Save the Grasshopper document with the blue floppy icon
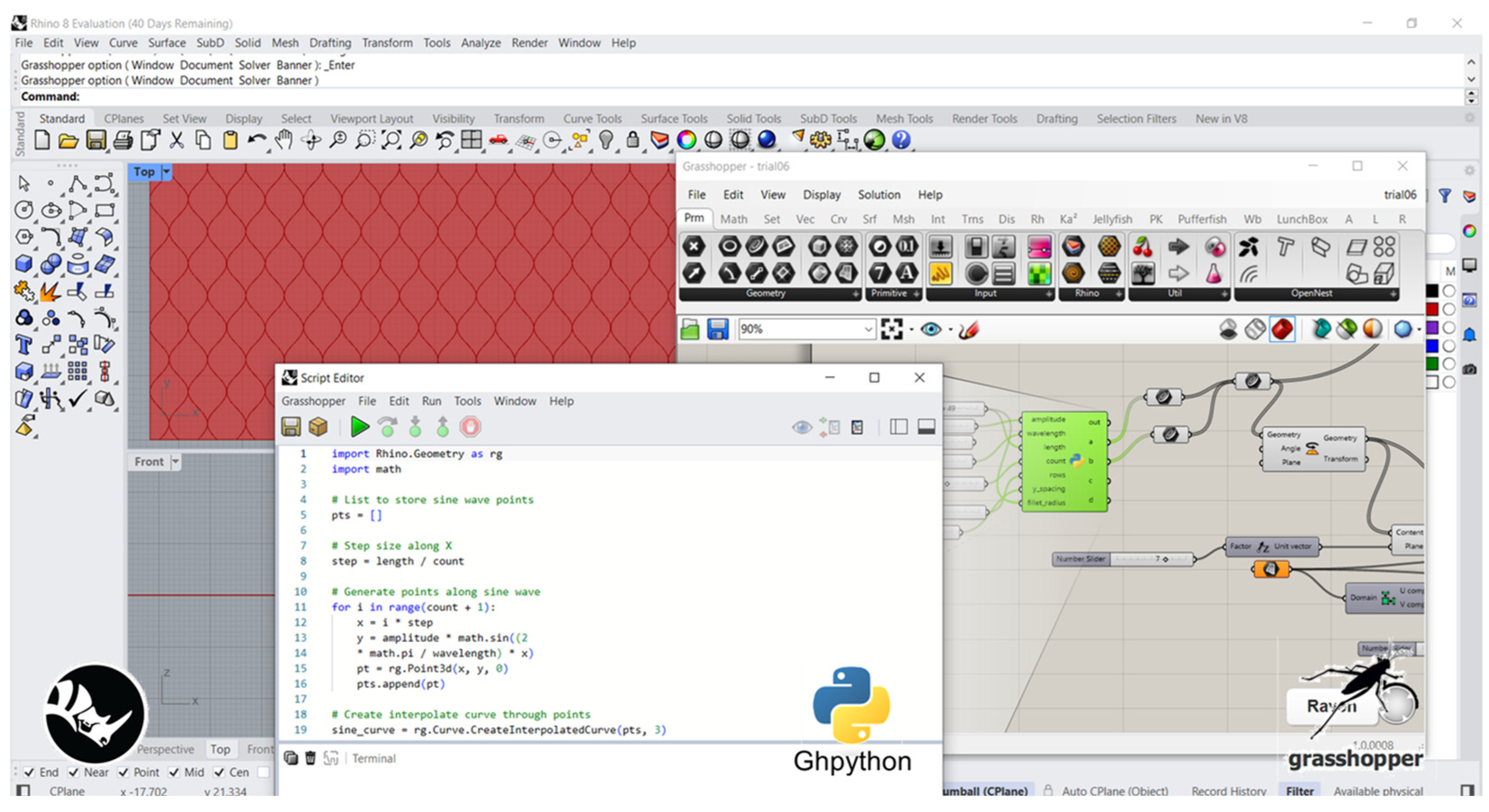 point(717,330)
